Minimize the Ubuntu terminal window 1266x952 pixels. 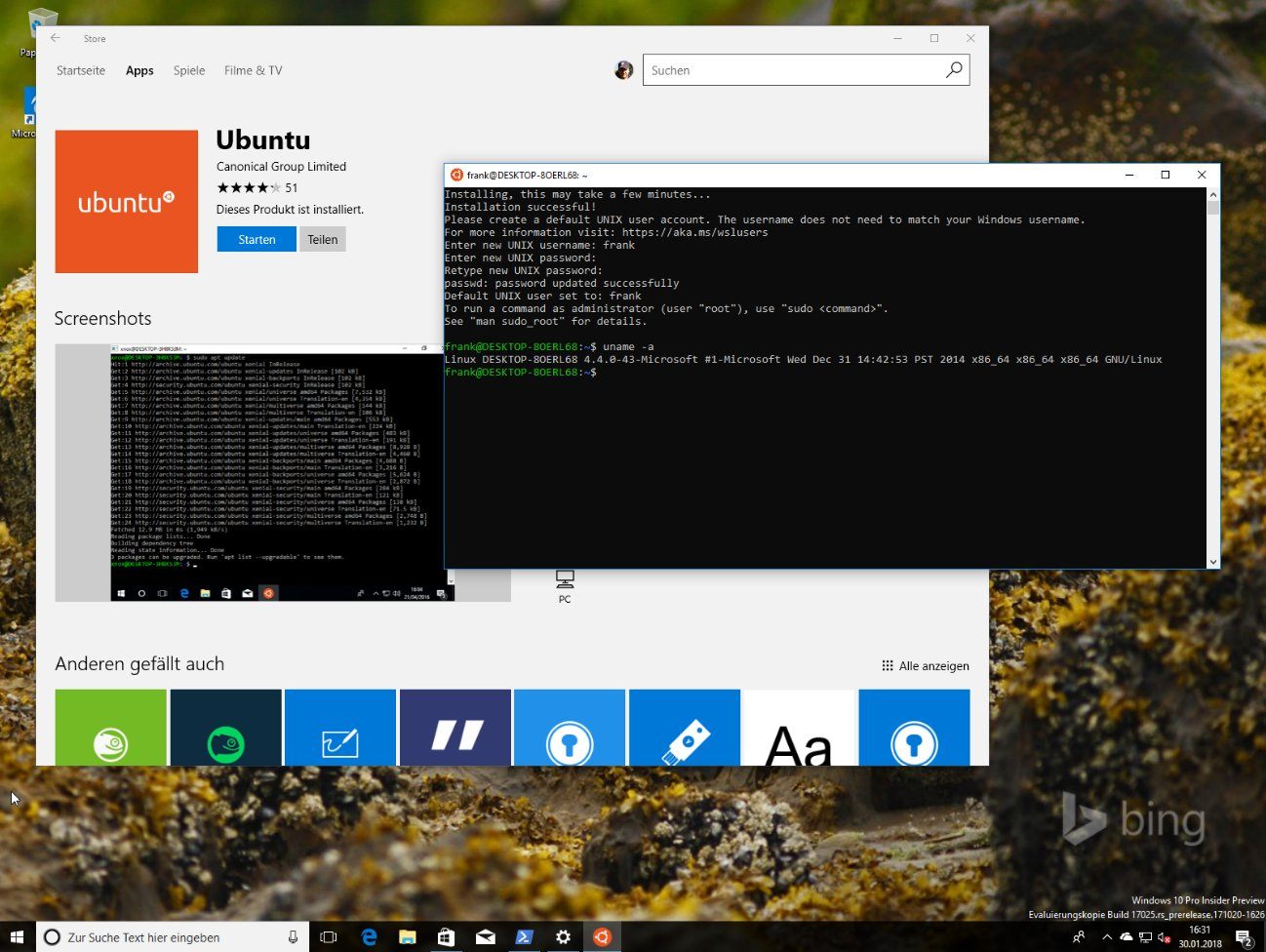(1129, 175)
